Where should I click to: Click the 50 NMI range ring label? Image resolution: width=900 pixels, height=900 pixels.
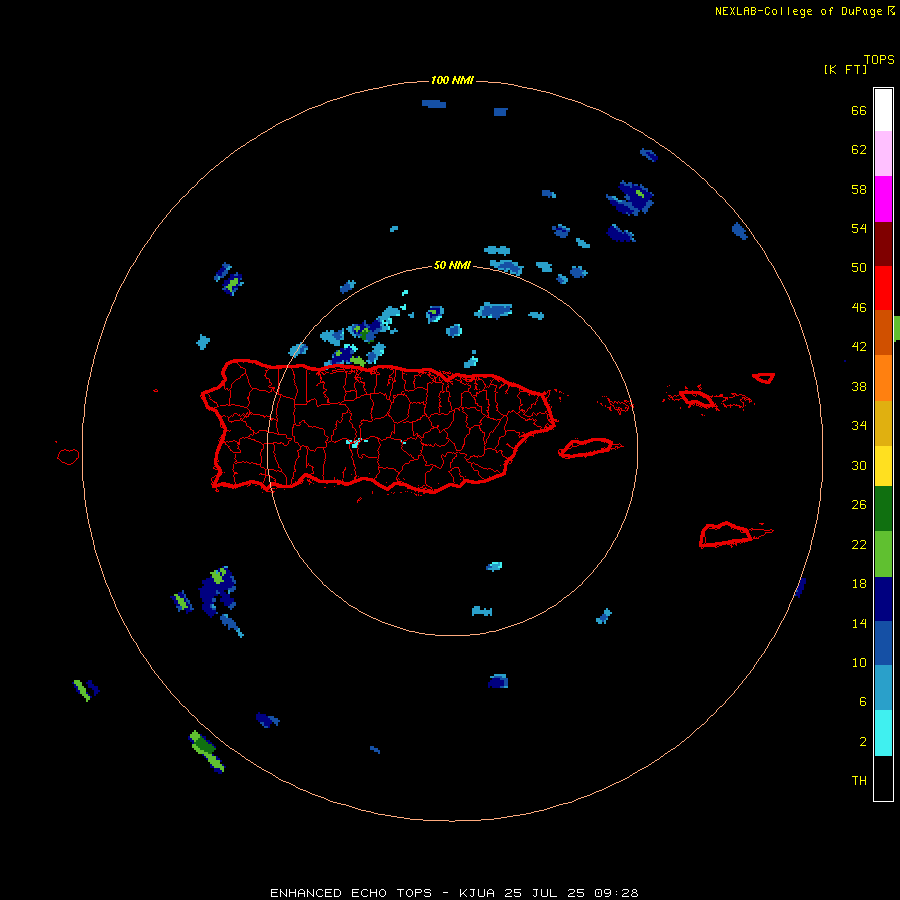click(x=452, y=265)
